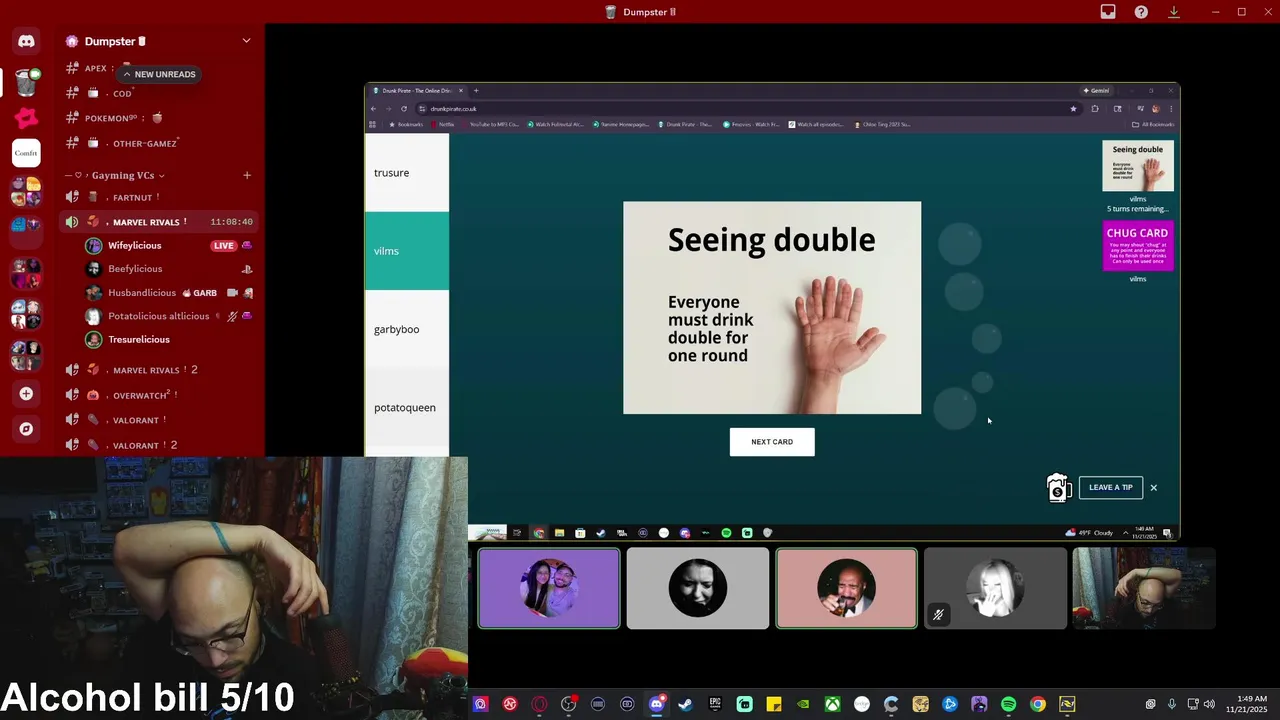
Task: Click the LIVE badge beside Wifeylicious
Action: [x=224, y=246]
